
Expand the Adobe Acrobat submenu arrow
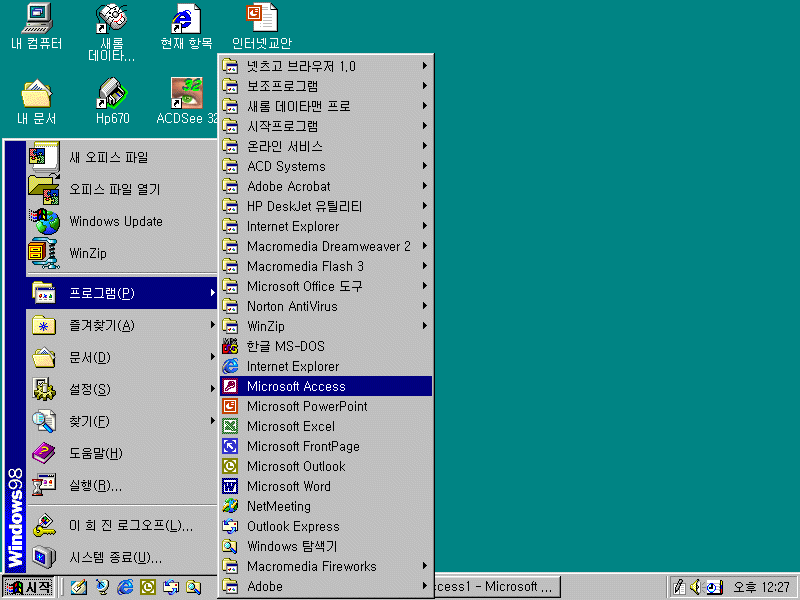coord(424,186)
